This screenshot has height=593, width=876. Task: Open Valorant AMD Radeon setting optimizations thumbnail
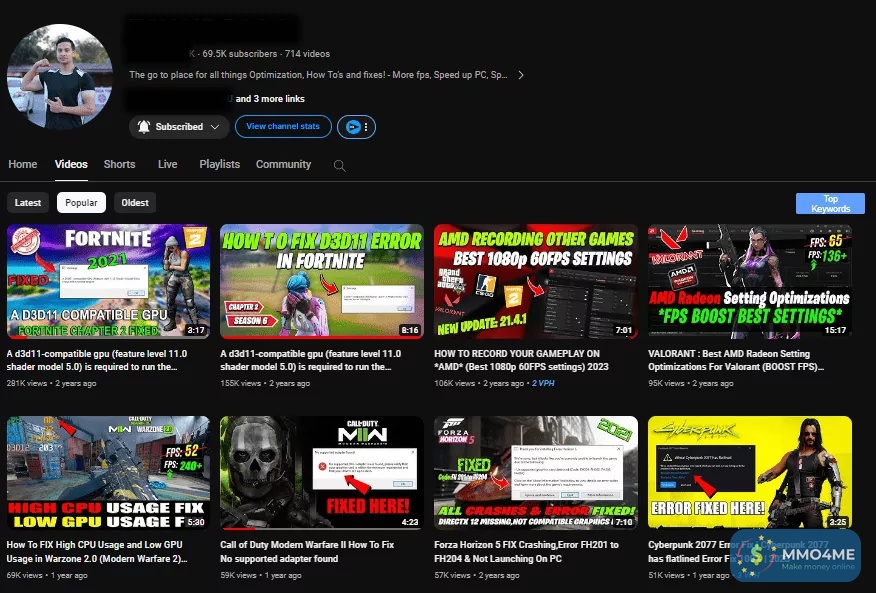[x=750, y=281]
